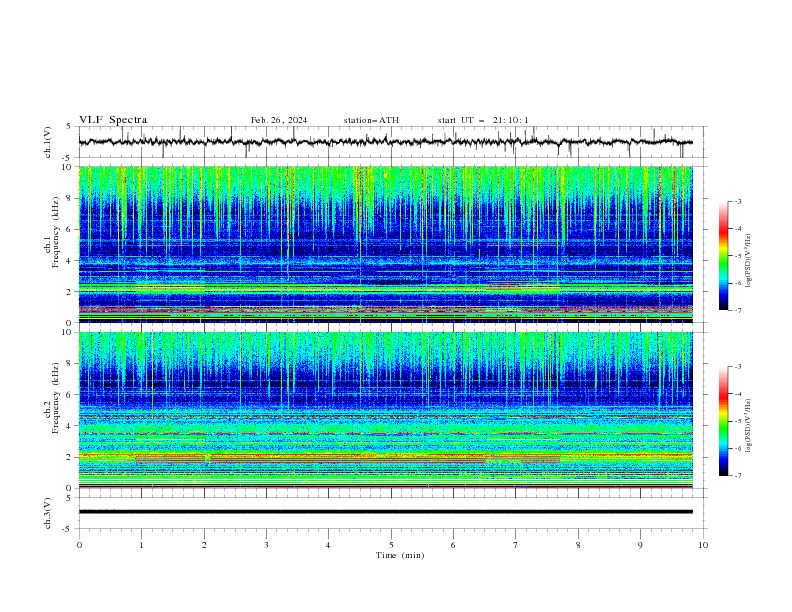Click the ch.2 colorbar "log(PSD)(V²/Hz)" label

(x=749, y=426)
